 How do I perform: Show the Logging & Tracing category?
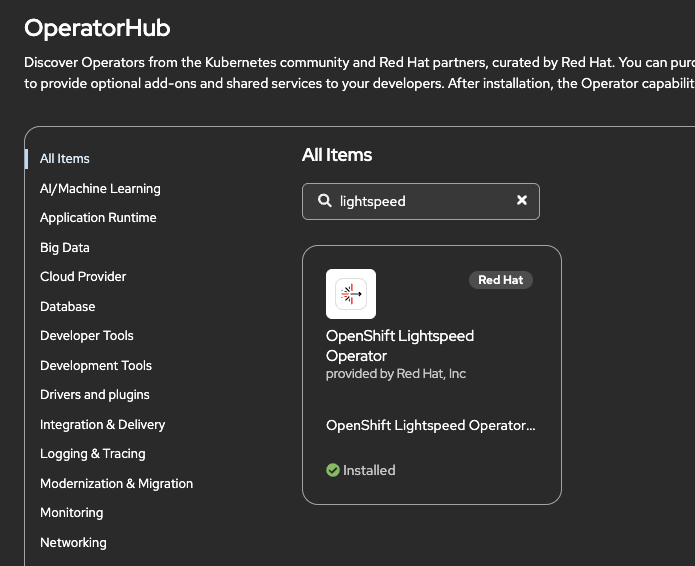[x=93, y=454]
